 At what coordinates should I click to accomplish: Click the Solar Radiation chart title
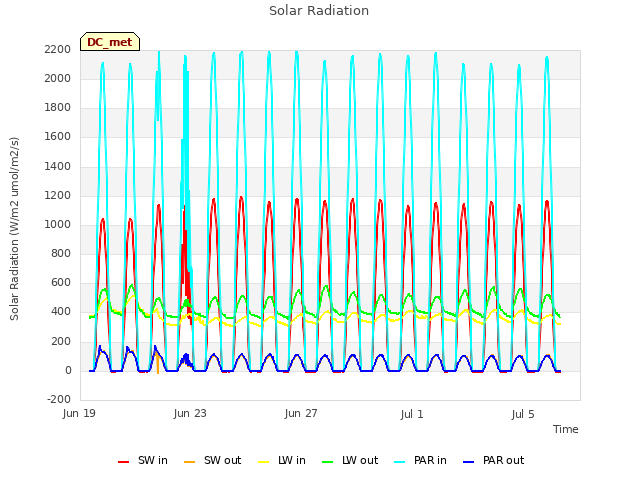point(319,11)
